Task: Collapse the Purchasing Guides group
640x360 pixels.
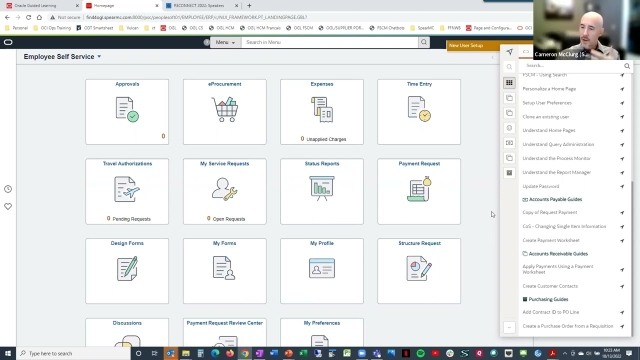Action: [x=545, y=300]
